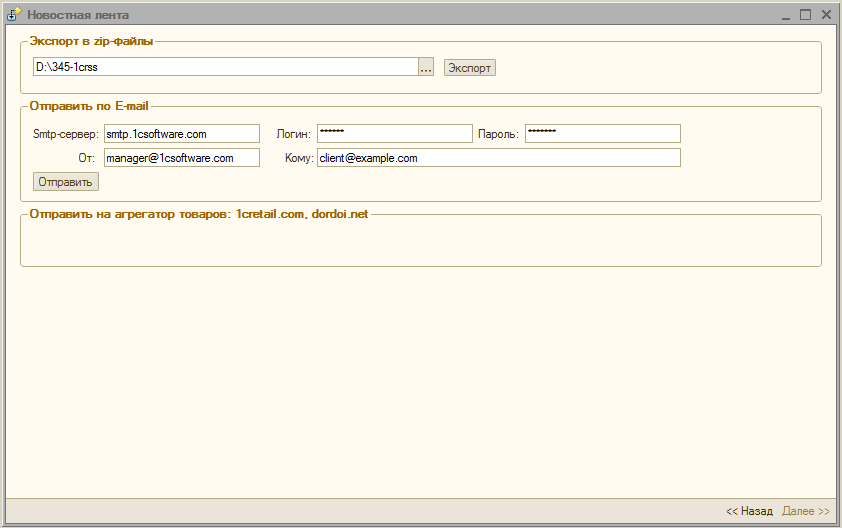
Task: Click the Новостная лента window title text
Action: click(78, 15)
